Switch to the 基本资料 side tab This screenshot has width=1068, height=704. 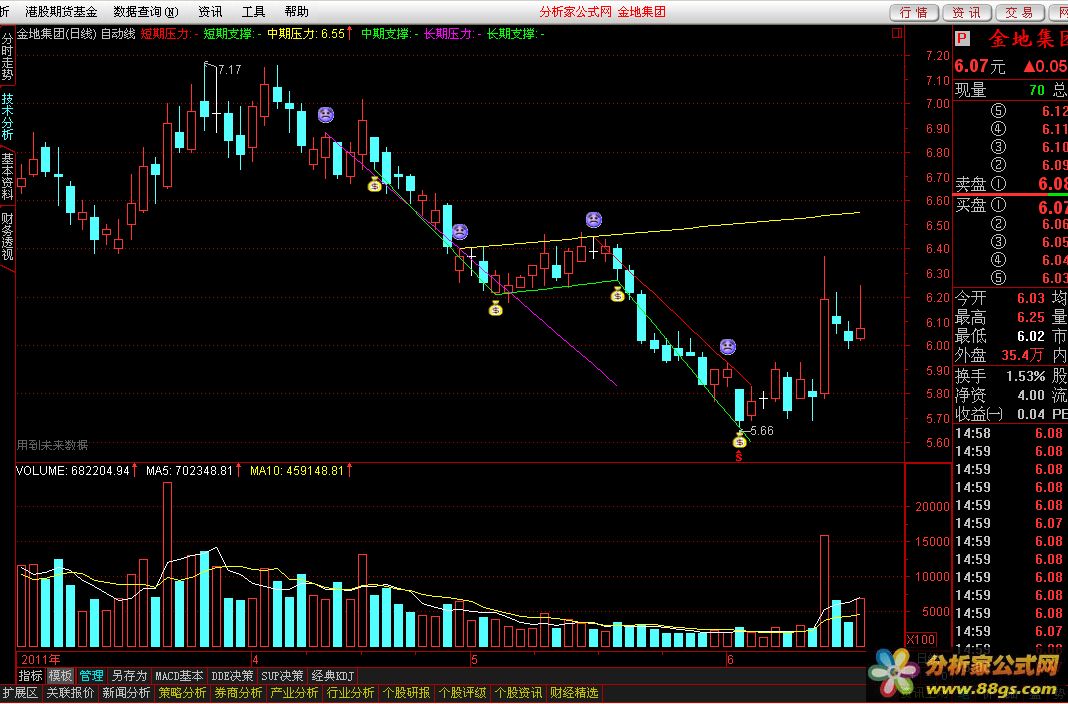coord(7,176)
